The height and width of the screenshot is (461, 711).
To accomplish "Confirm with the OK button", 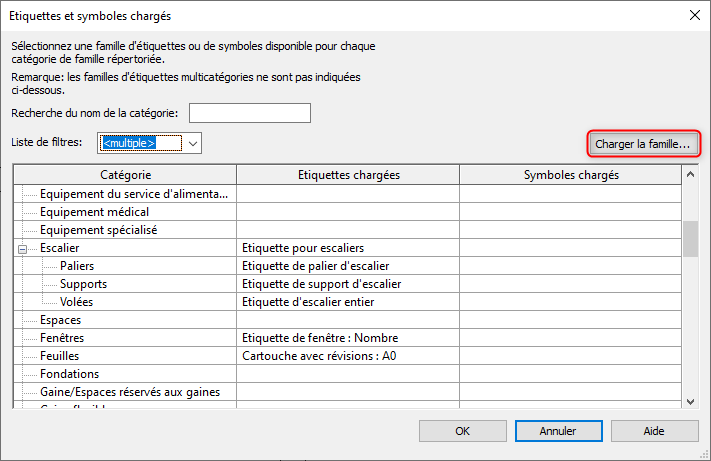I will pyautogui.click(x=462, y=431).
